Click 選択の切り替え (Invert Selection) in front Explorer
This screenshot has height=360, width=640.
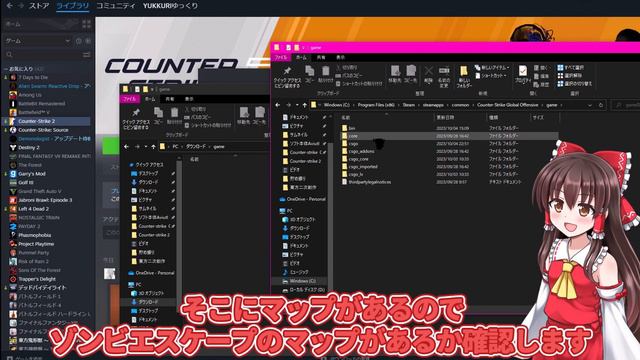575,84
